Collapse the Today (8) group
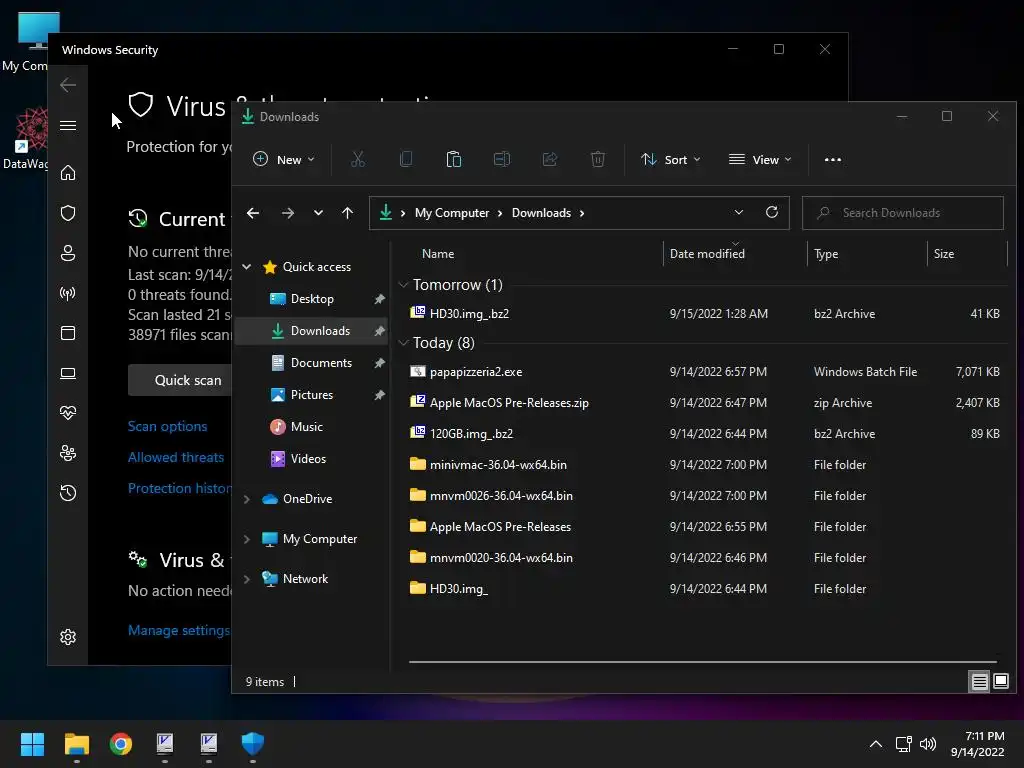Image resolution: width=1024 pixels, height=768 pixels. click(x=404, y=343)
